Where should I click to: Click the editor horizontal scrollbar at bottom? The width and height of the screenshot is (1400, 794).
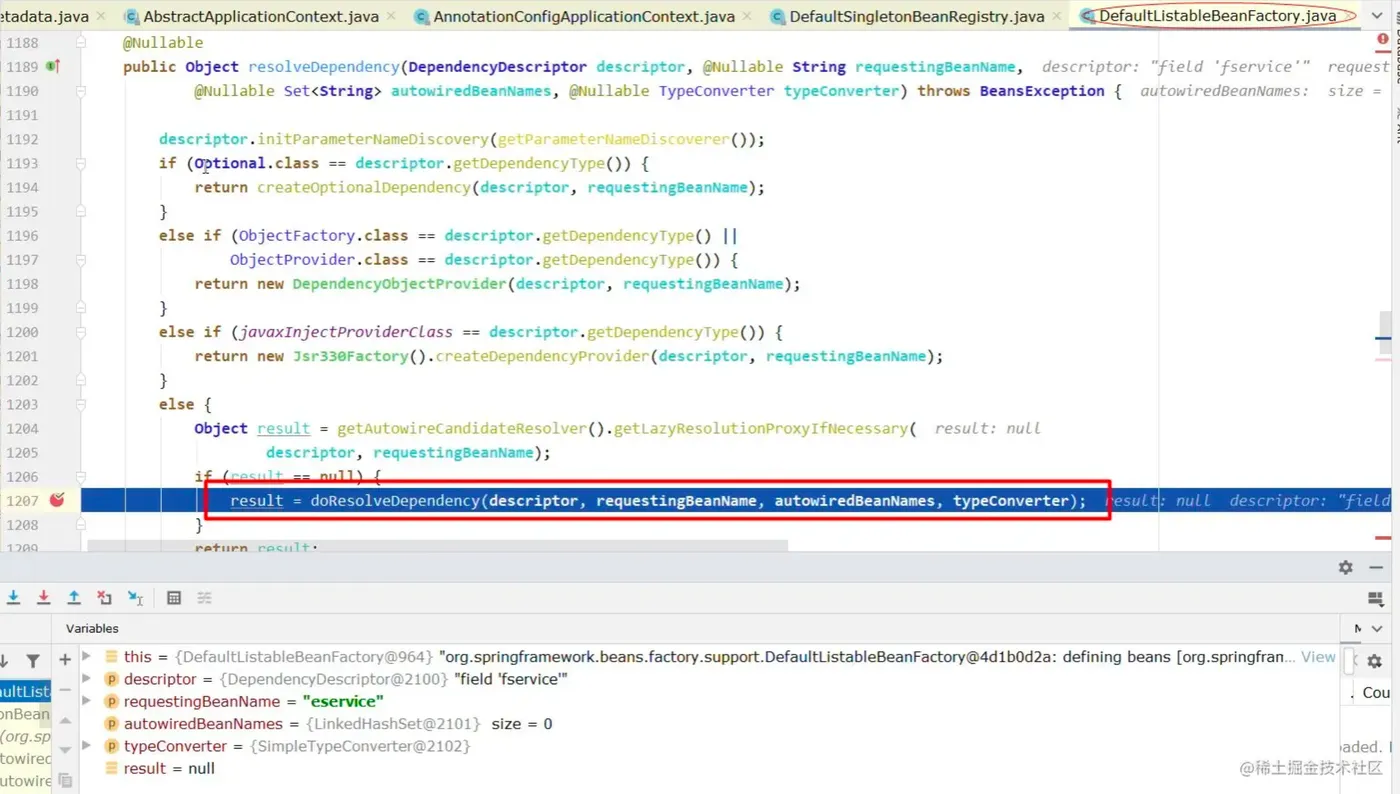[x=437, y=546]
